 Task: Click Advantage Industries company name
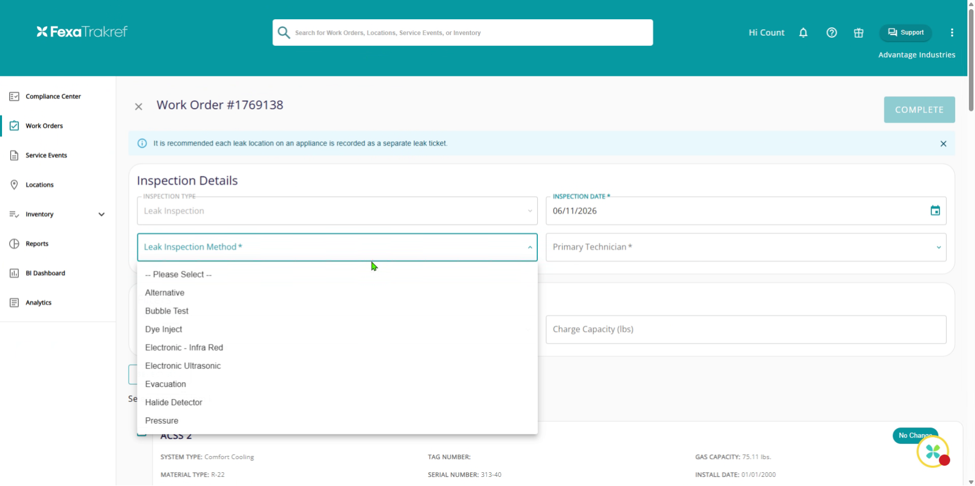pos(917,55)
